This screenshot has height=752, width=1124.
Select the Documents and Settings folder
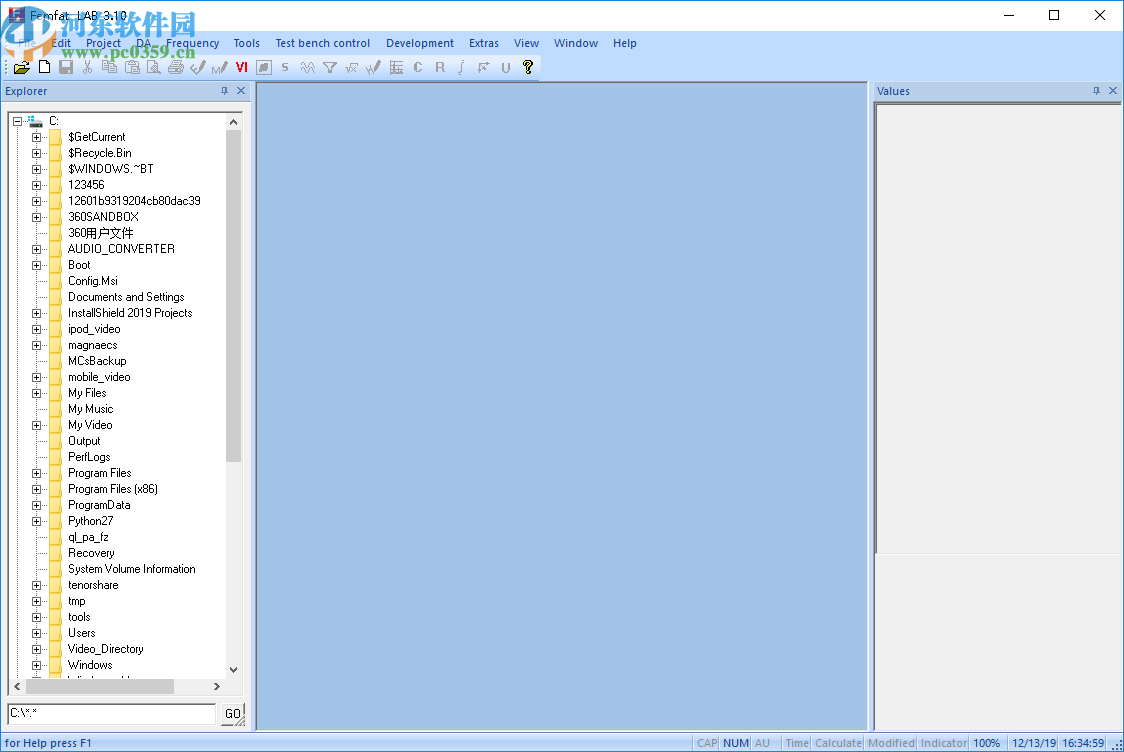point(126,297)
